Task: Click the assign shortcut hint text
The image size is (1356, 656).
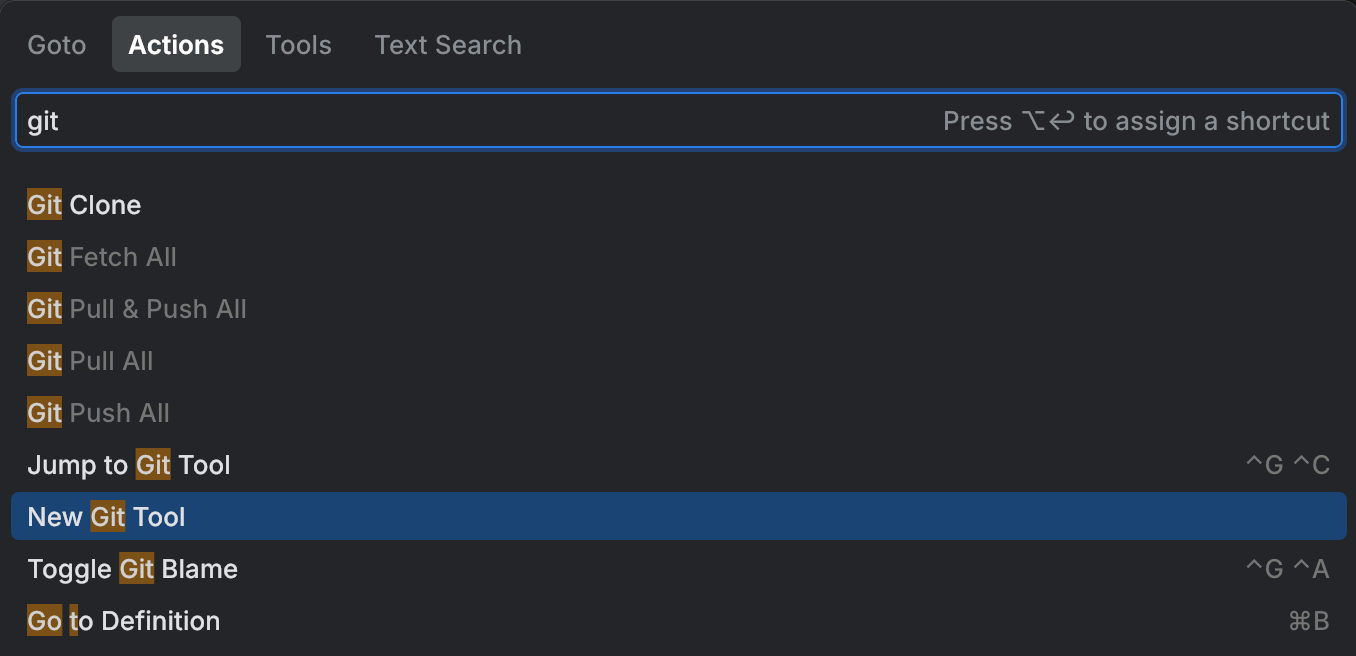Action: [x=1138, y=120]
